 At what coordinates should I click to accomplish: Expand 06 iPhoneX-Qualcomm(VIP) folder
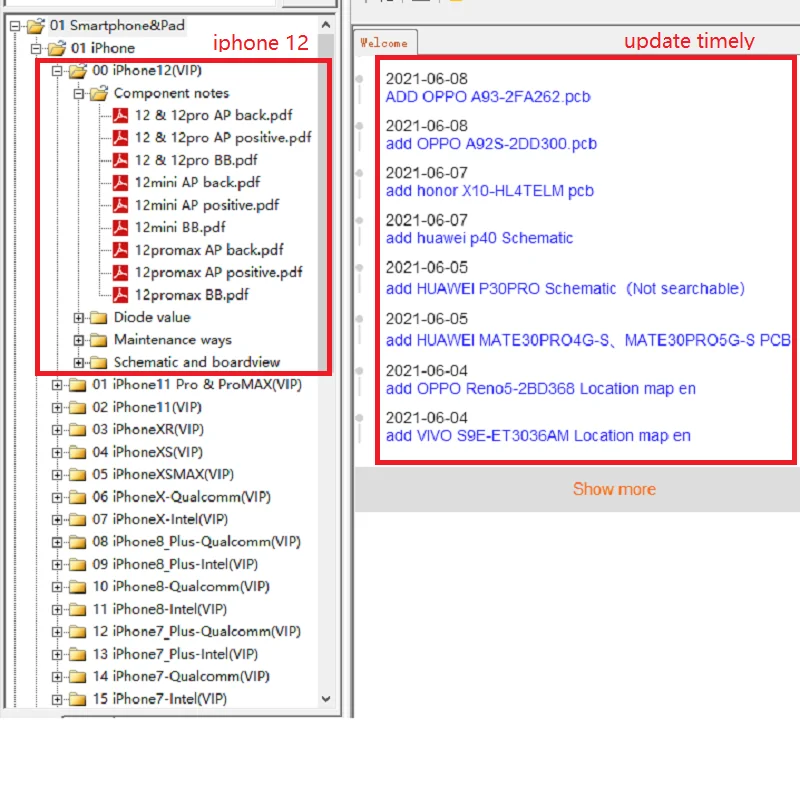pos(57,497)
